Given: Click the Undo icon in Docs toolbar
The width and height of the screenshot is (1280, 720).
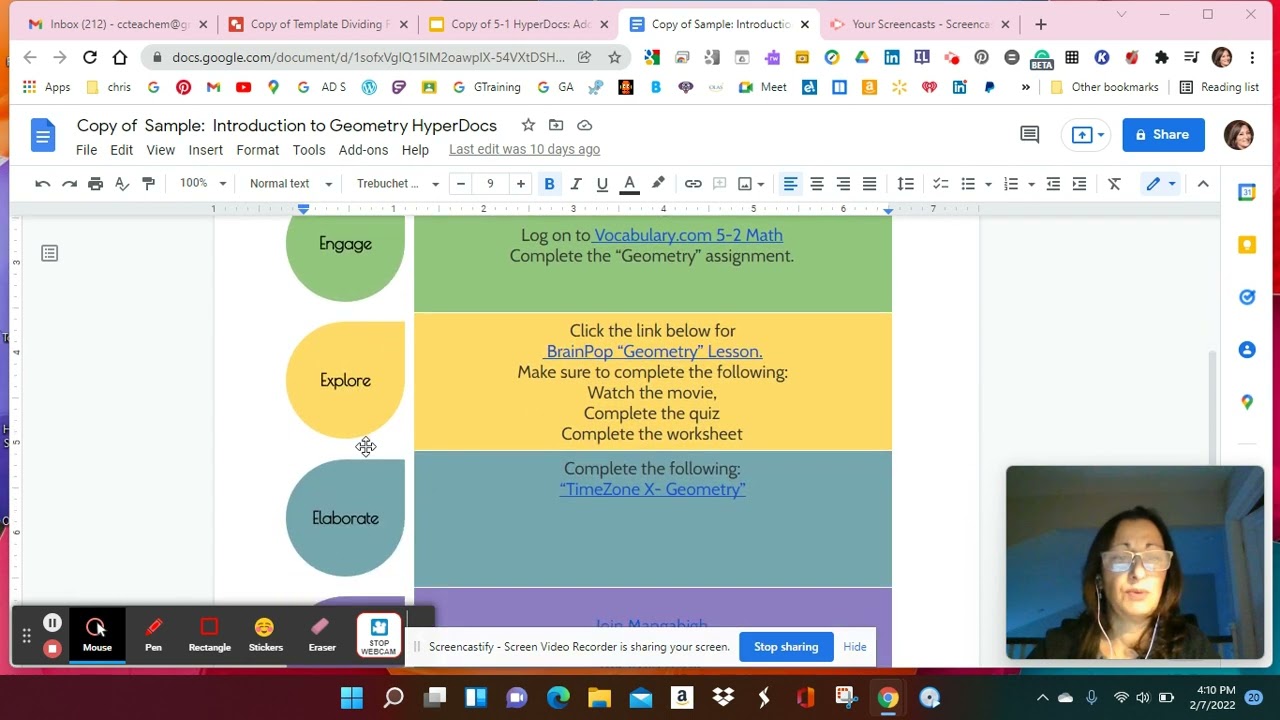Looking at the screenshot, I should [42, 184].
